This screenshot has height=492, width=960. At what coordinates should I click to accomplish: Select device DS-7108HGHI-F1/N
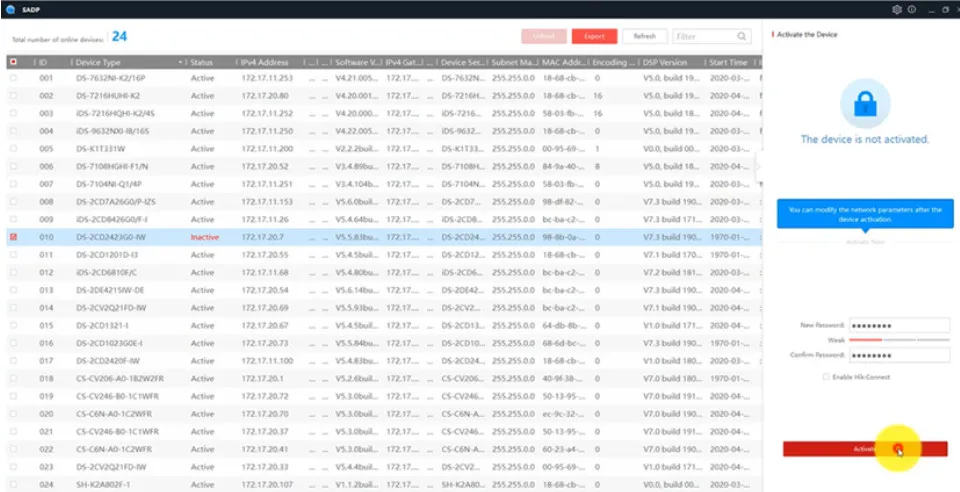pos(112,166)
